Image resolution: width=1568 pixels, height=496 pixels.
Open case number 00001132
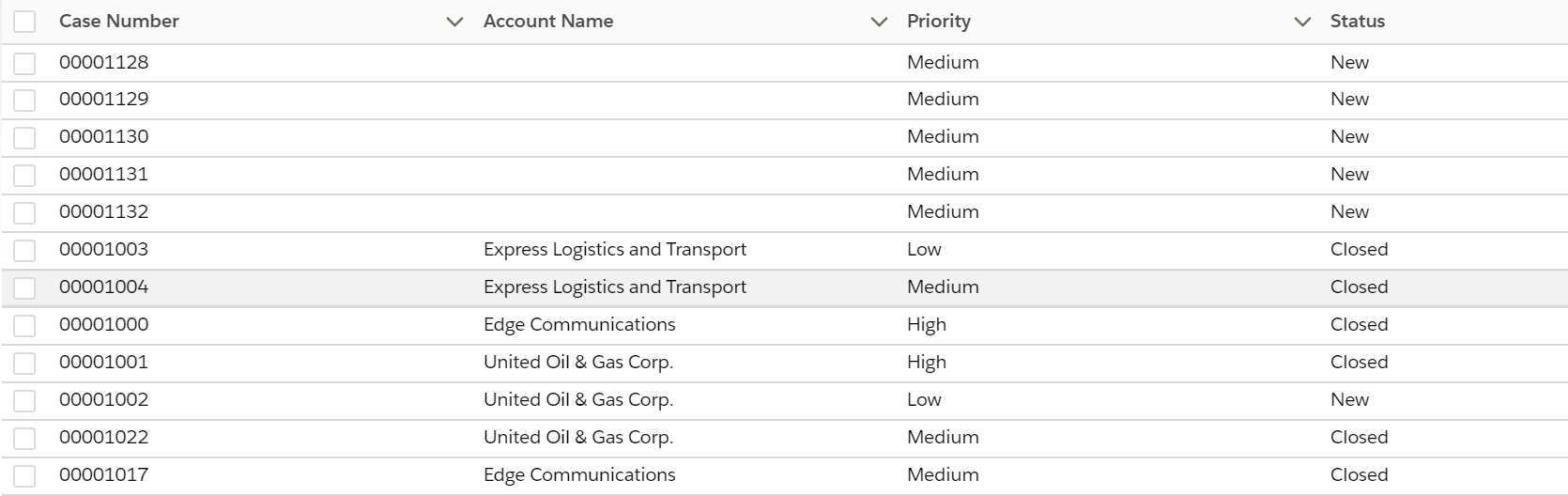(103, 211)
